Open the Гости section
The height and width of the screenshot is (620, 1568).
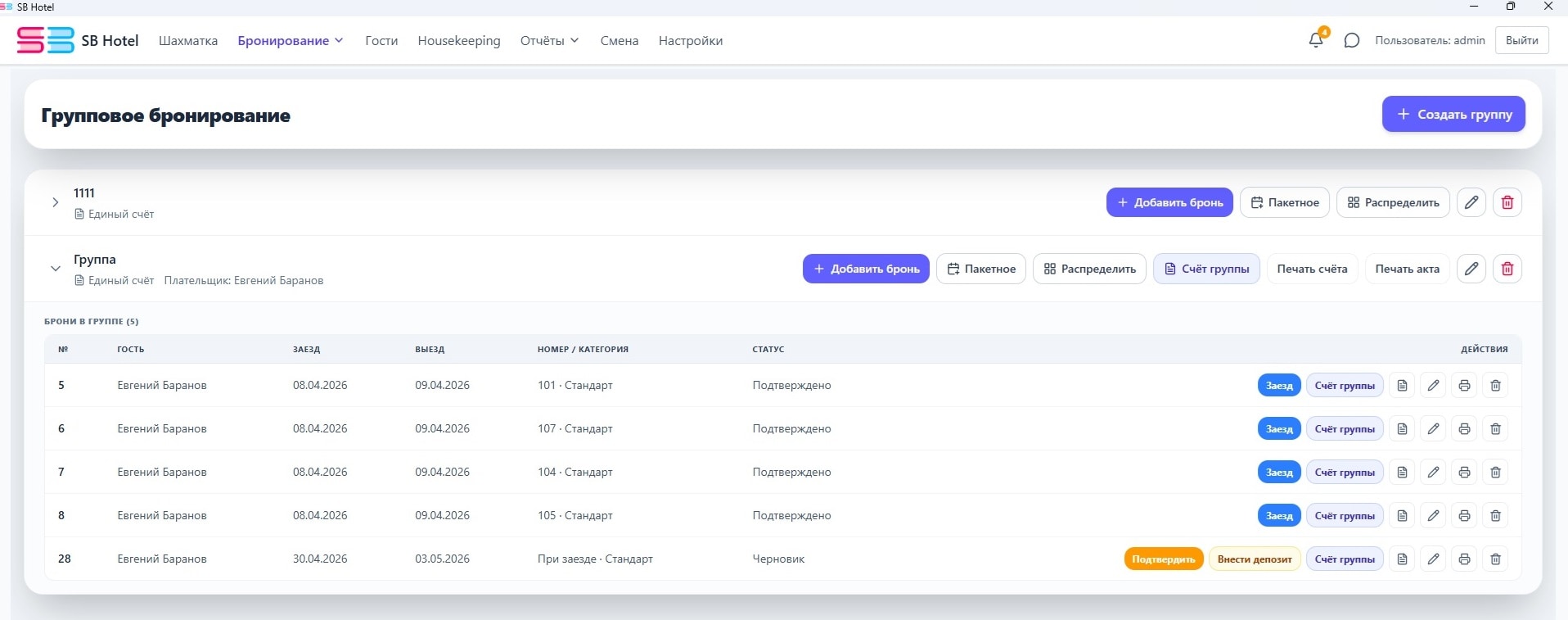point(381,40)
